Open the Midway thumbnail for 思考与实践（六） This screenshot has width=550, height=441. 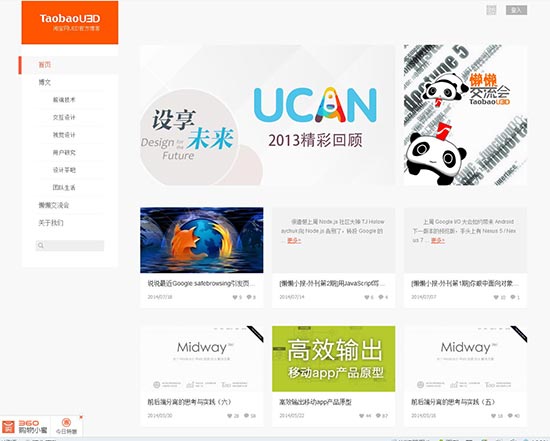click(202, 359)
